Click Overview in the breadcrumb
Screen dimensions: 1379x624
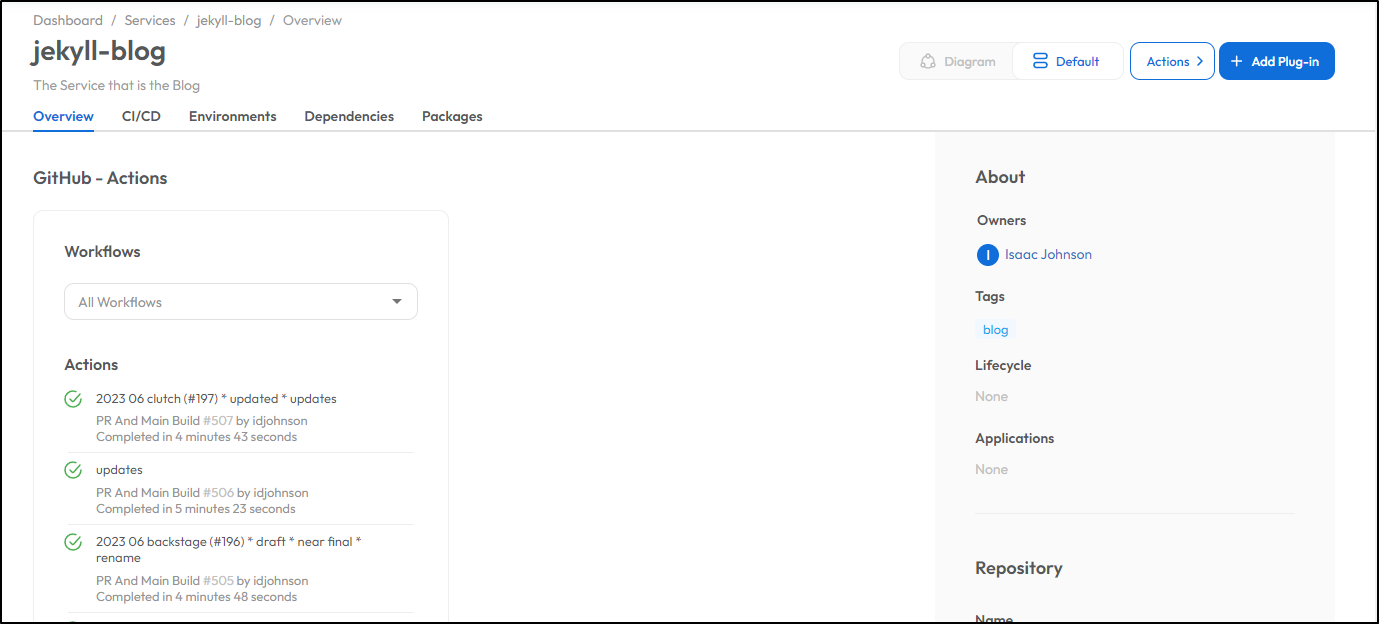tap(312, 20)
